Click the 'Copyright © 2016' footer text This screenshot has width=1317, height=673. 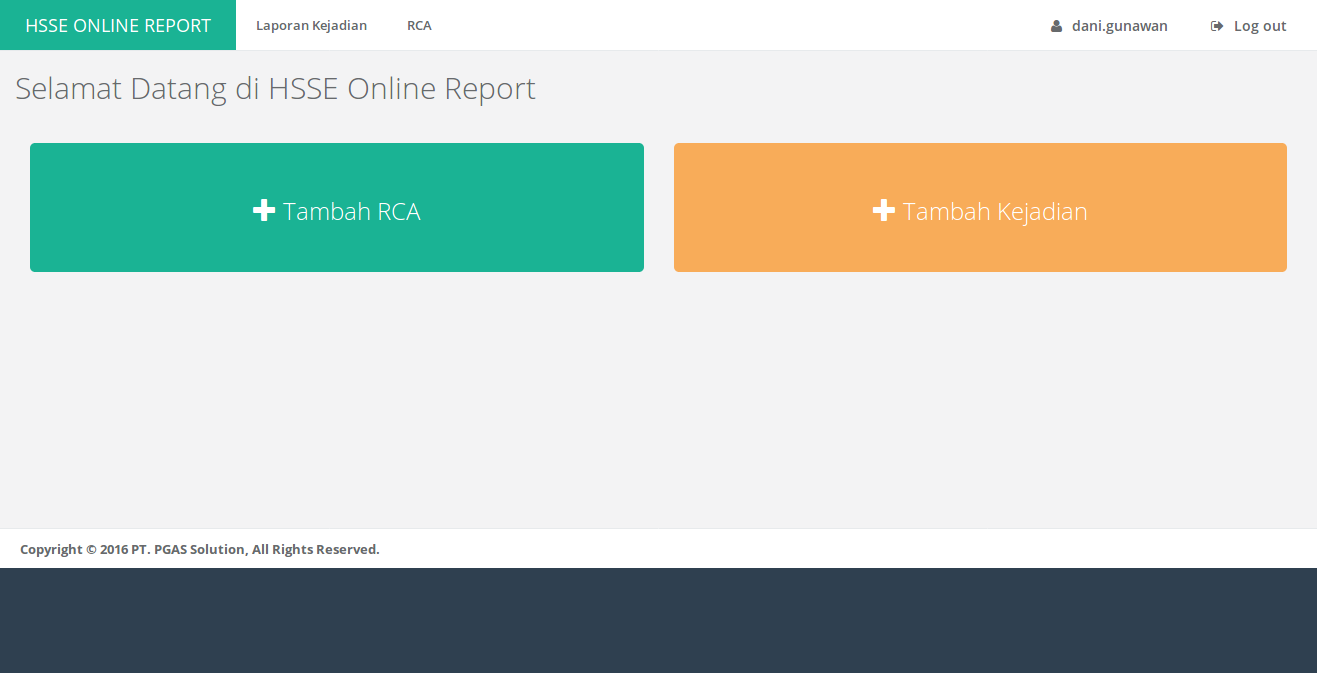pyautogui.click(x=73, y=549)
